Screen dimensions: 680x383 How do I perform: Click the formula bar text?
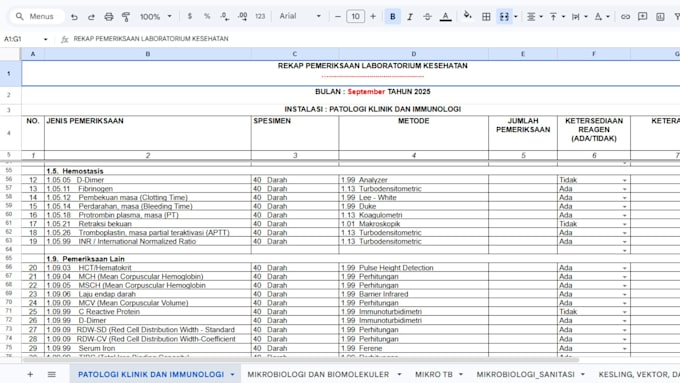pos(150,39)
